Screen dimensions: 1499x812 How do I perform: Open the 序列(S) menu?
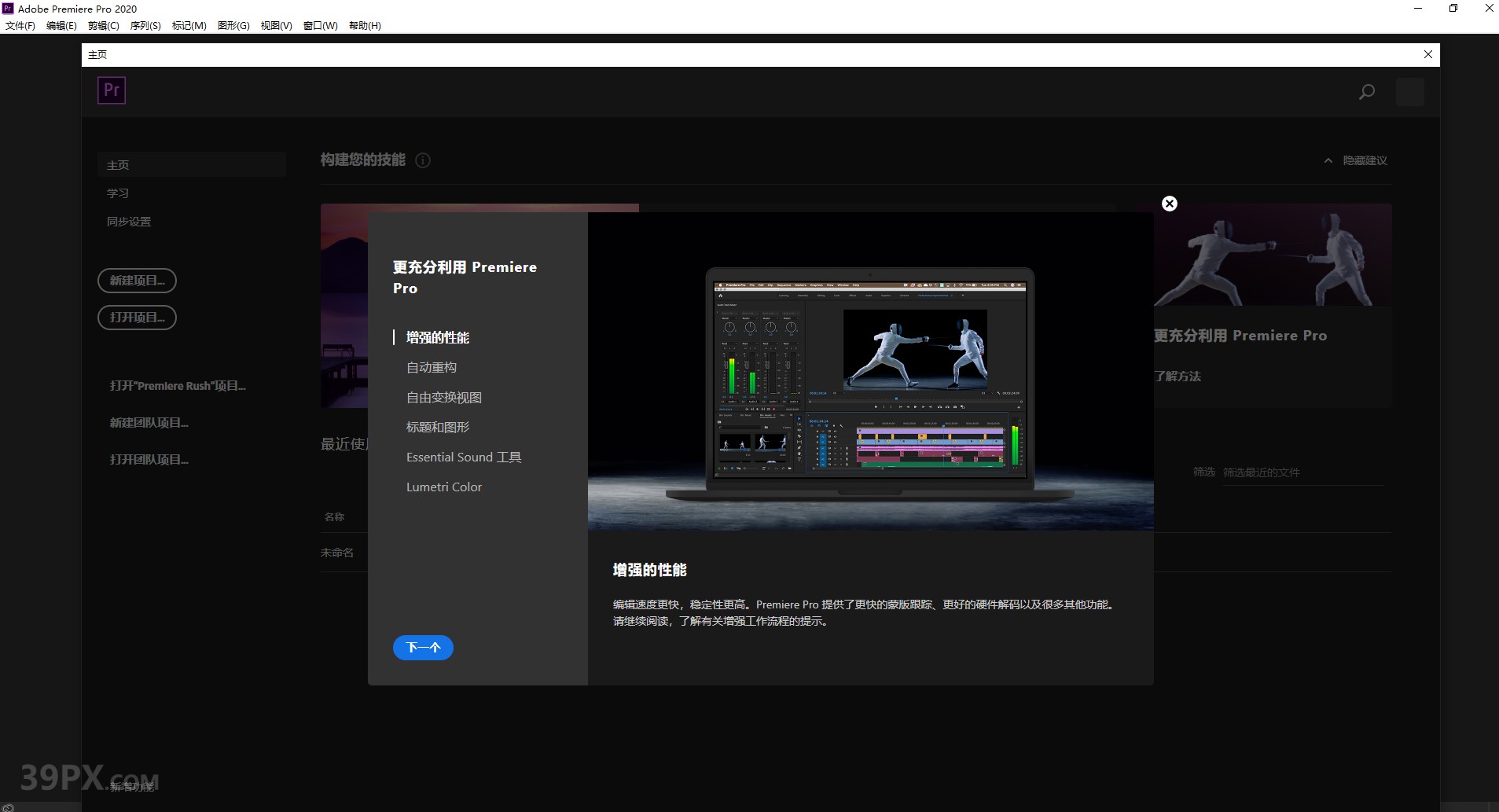(x=145, y=25)
